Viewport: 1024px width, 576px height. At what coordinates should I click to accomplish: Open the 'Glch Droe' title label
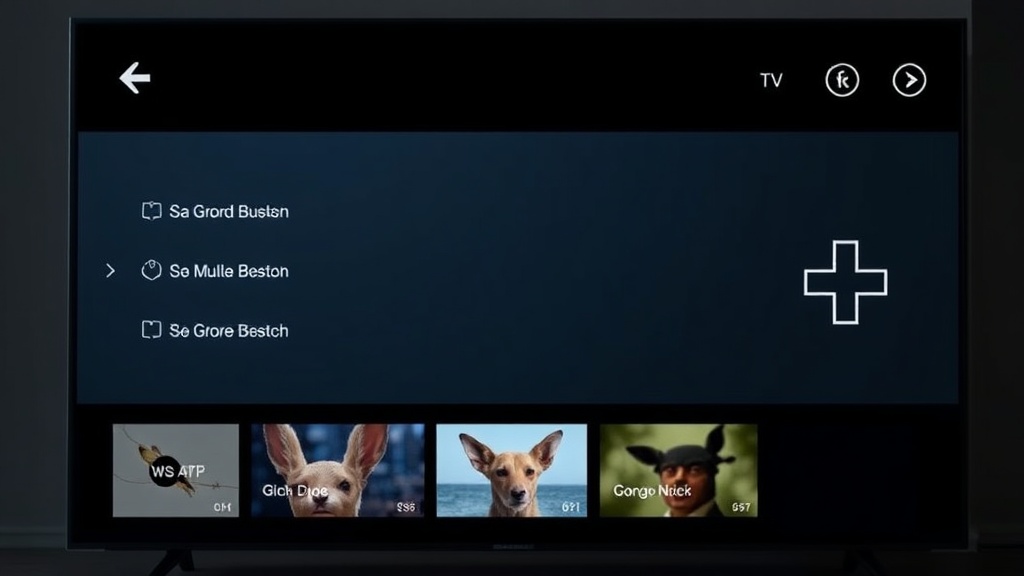pos(294,491)
